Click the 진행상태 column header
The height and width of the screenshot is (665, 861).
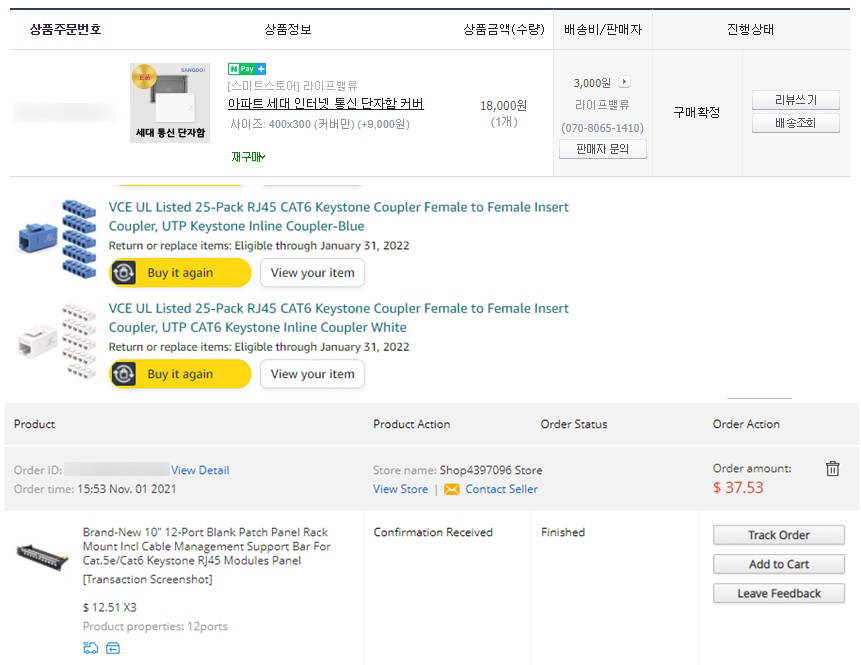coord(751,29)
